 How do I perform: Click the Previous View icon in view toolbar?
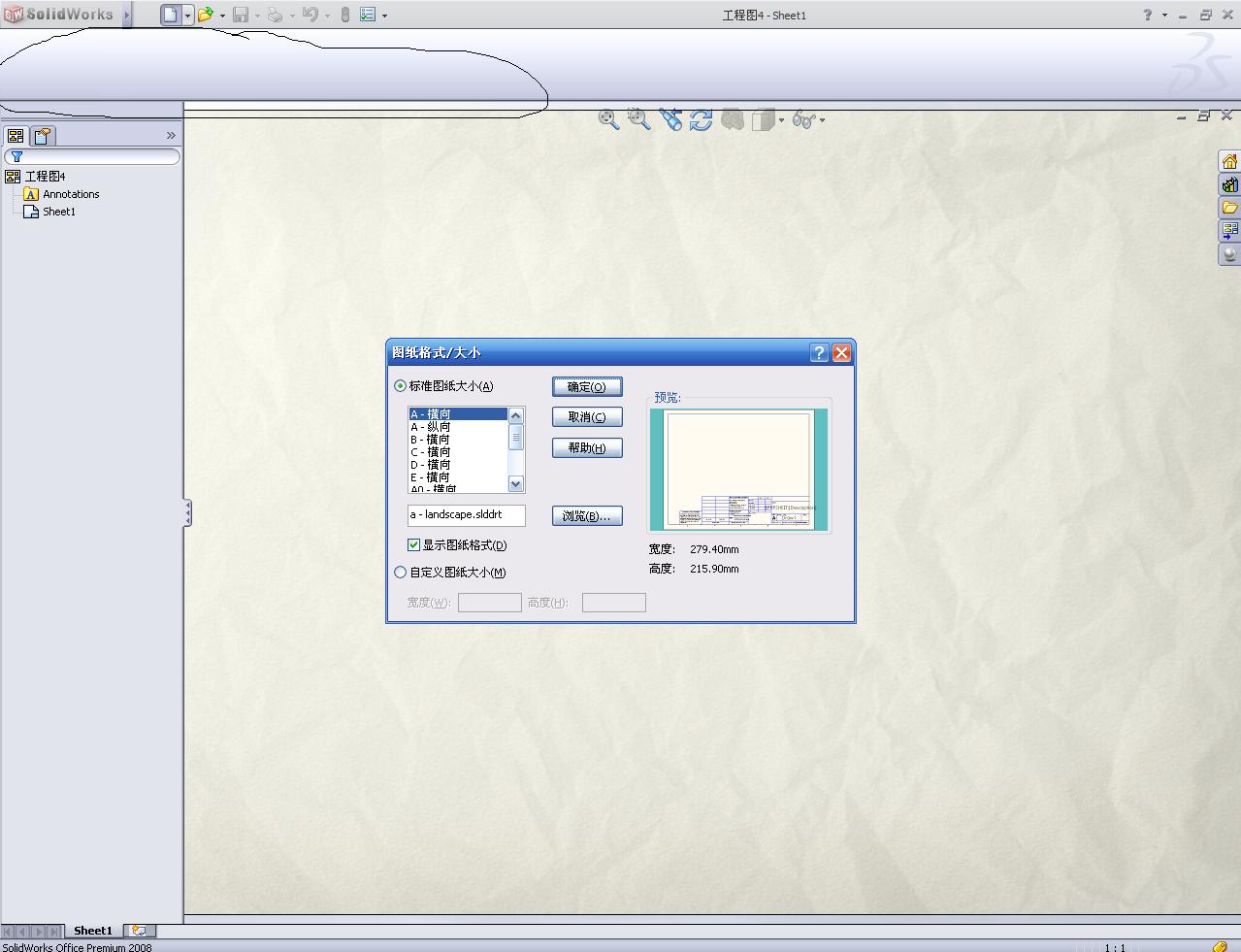[x=670, y=119]
